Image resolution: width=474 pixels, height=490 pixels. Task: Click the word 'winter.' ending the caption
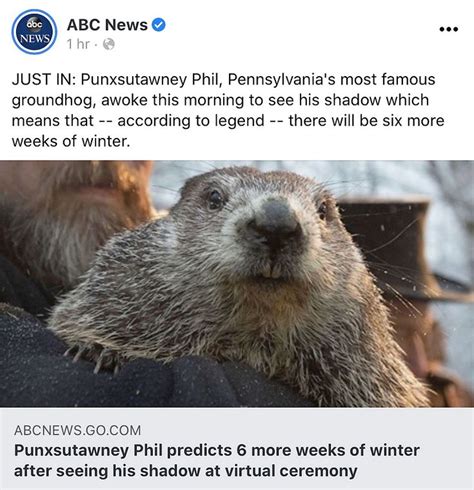[x=106, y=141]
